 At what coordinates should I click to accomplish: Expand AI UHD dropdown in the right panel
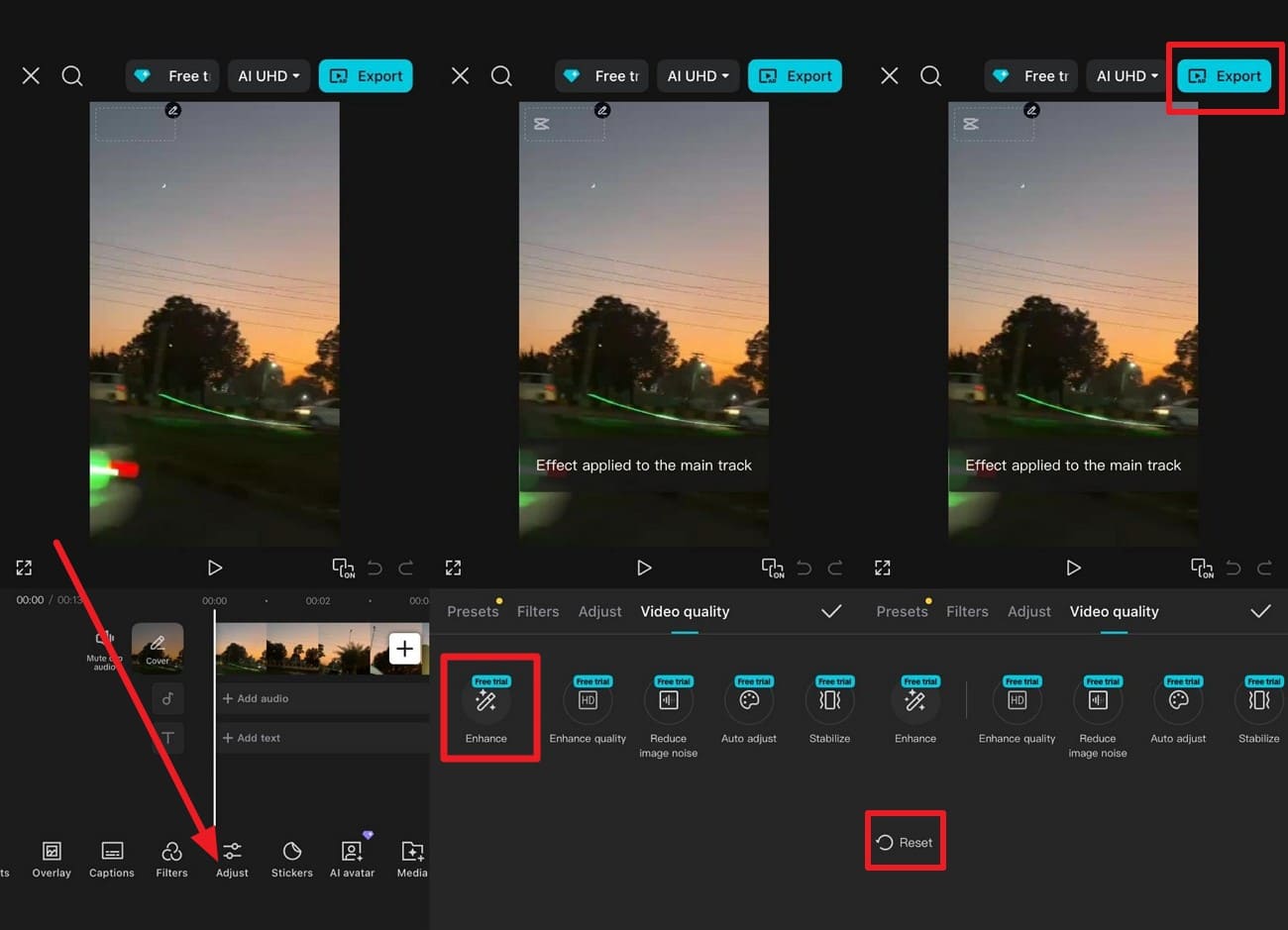tap(1127, 75)
